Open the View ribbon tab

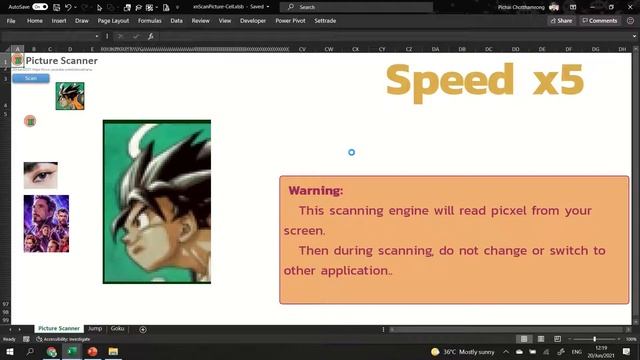[224, 21]
